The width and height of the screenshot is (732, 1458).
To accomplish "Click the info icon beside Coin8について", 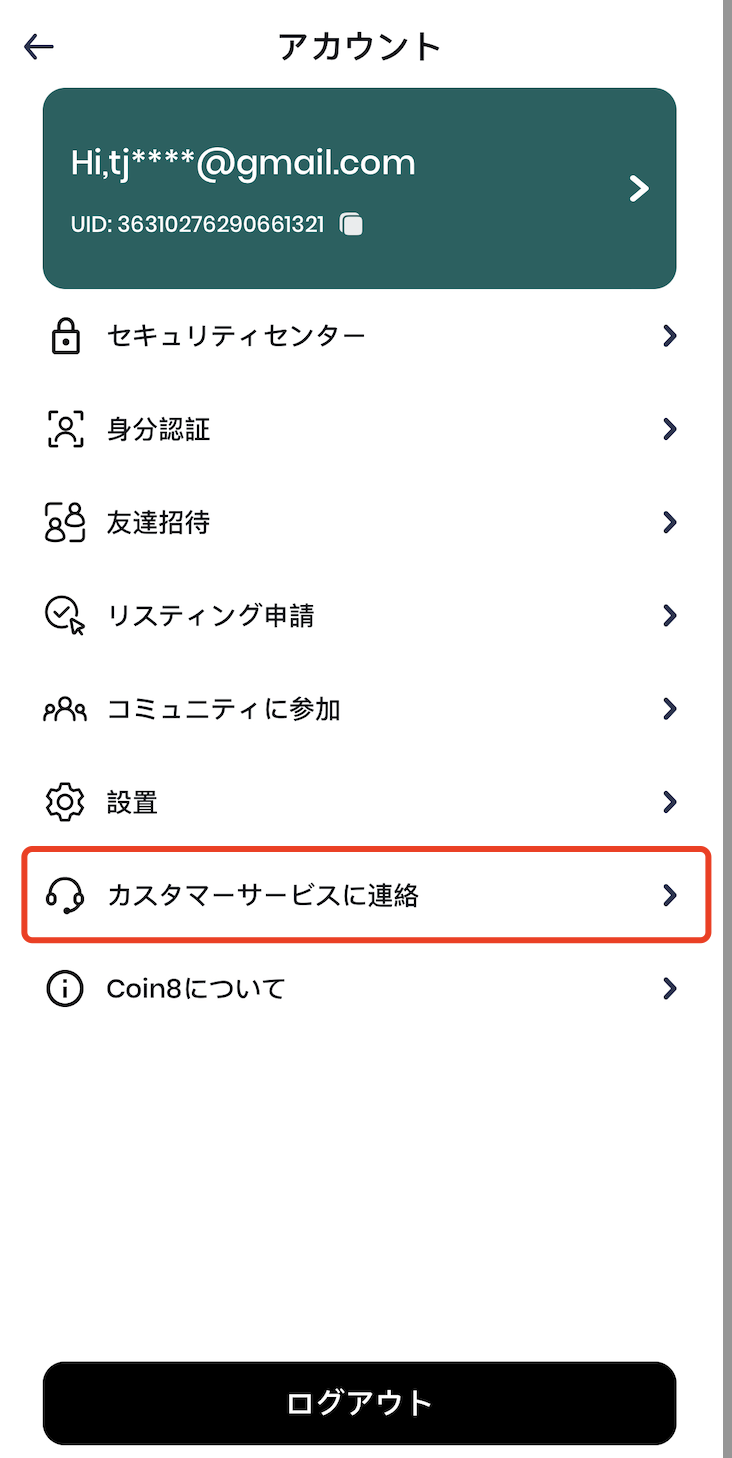I will (65, 989).
